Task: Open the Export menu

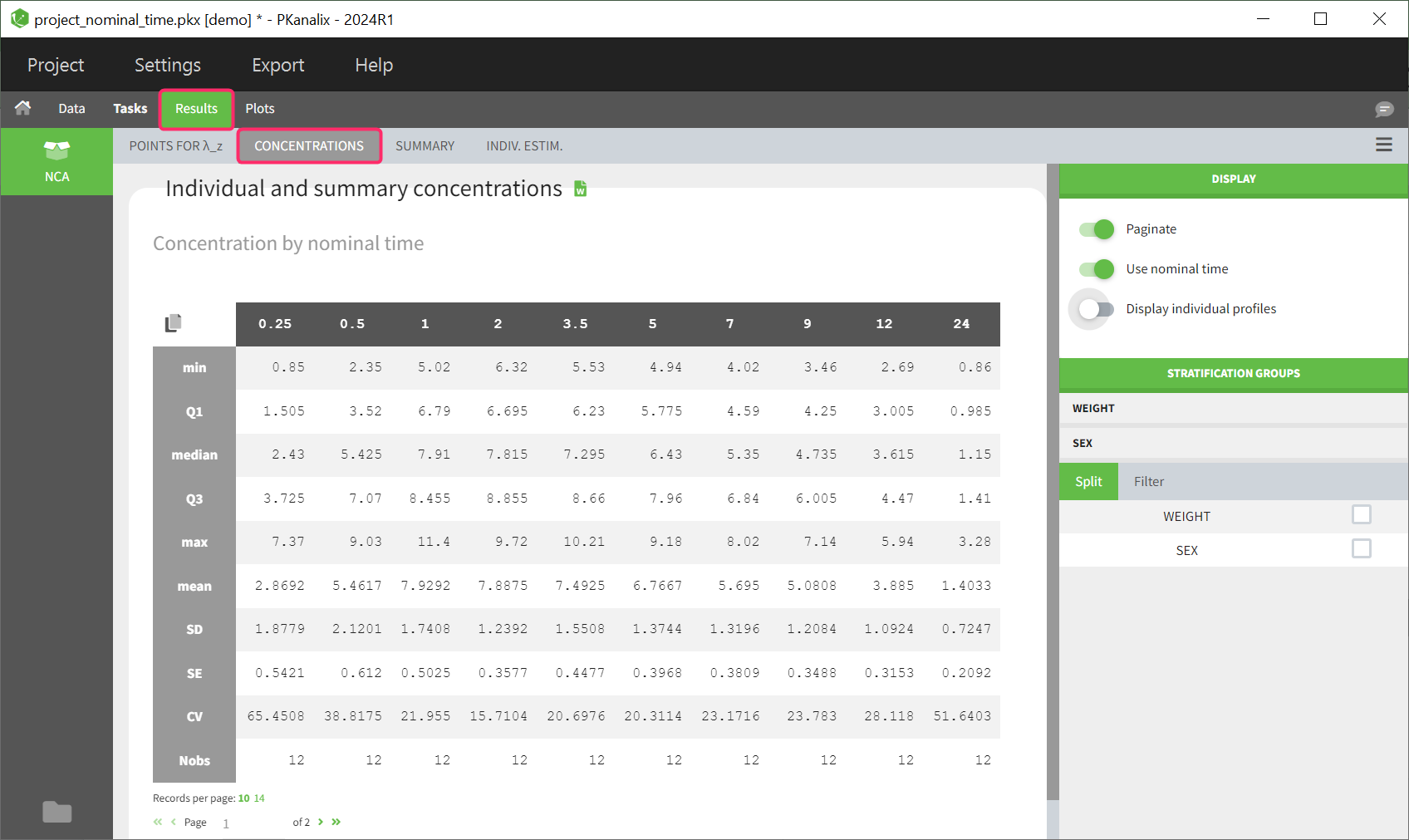Action: [277, 65]
